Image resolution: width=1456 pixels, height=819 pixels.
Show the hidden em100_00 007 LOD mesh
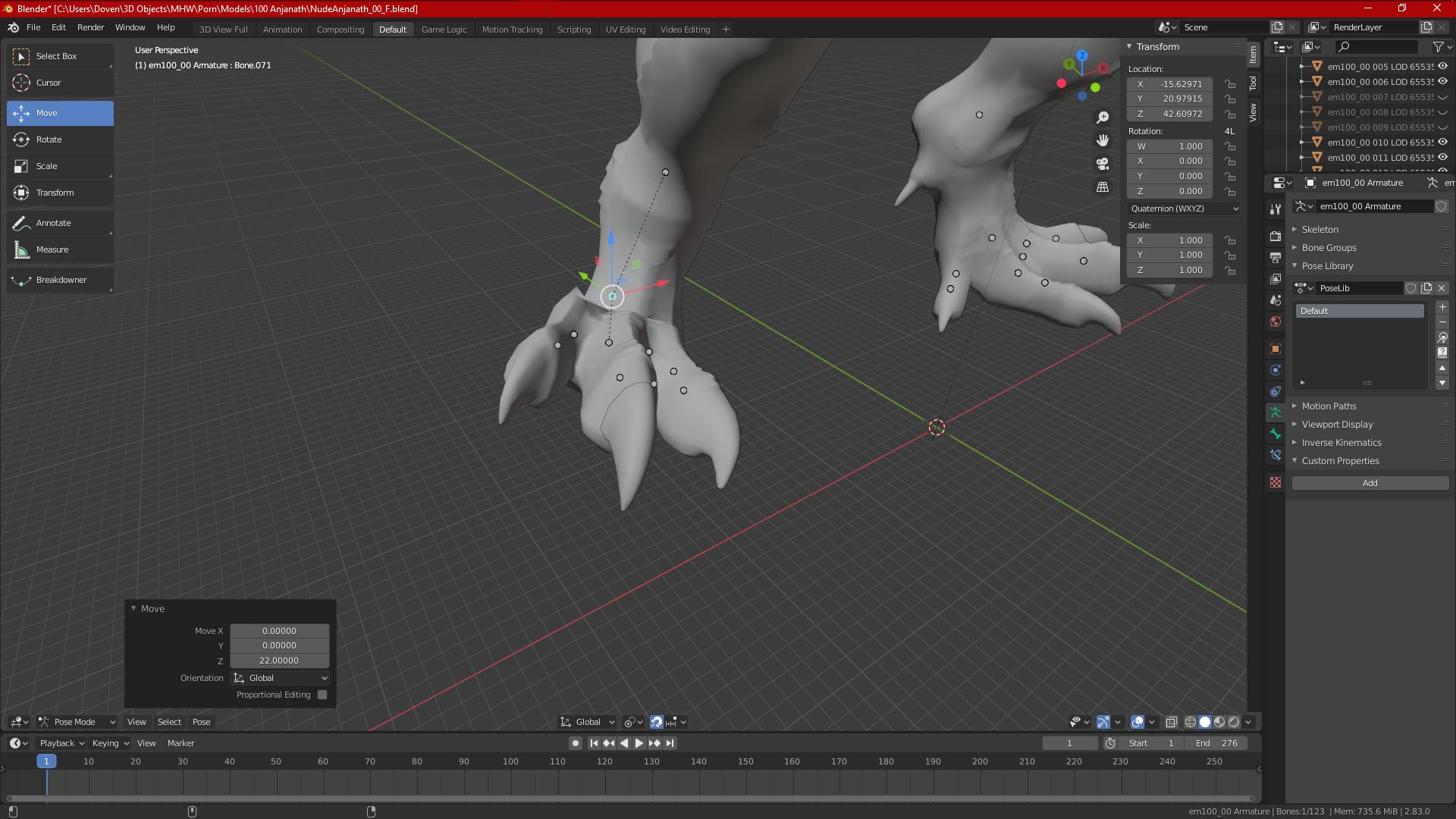click(x=1442, y=97)
